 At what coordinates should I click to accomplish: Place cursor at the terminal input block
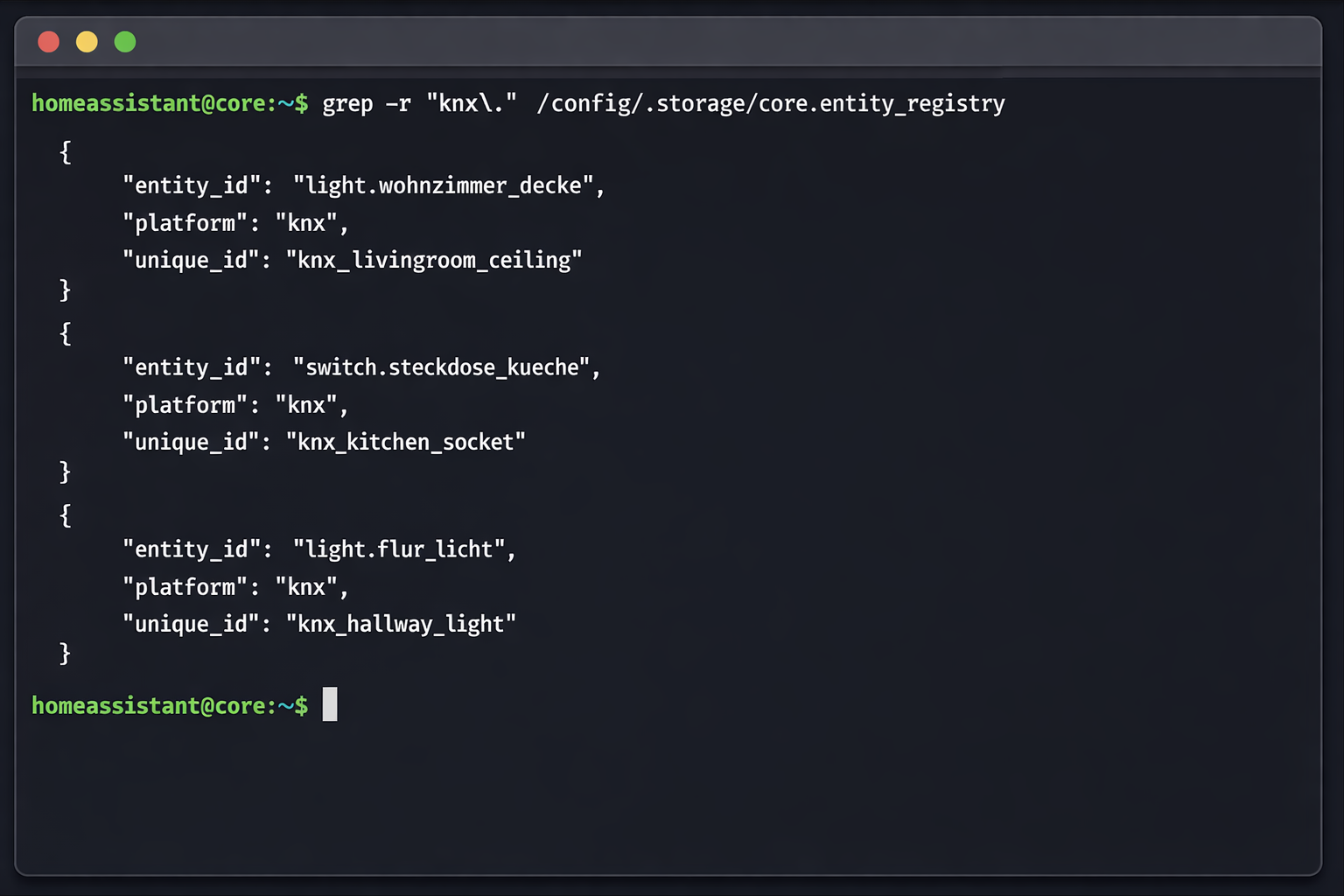point(331,705)
